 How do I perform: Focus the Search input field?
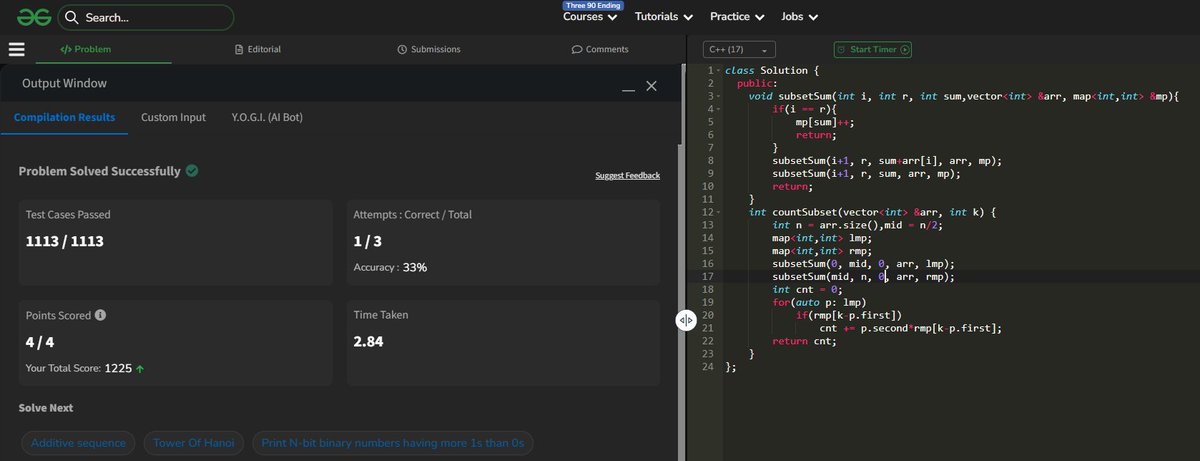(x=146, y=18)
